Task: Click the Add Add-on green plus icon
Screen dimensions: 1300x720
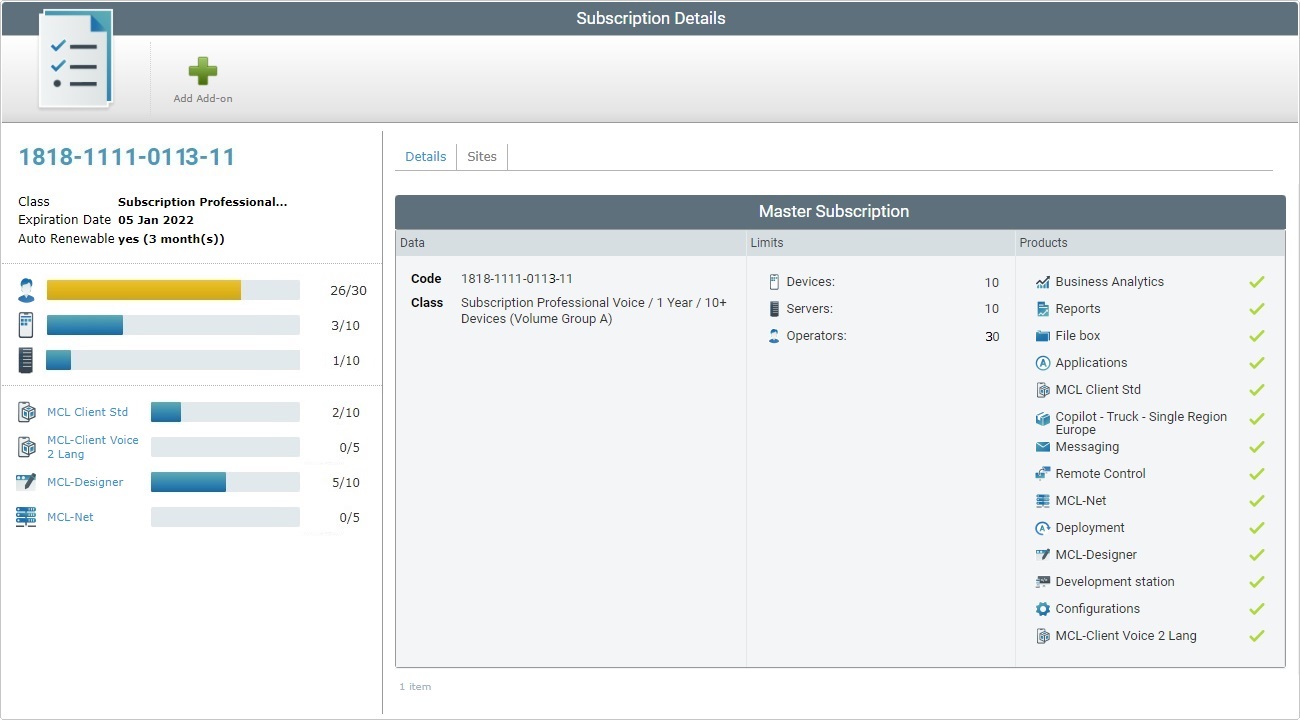Action: [201, 70]
